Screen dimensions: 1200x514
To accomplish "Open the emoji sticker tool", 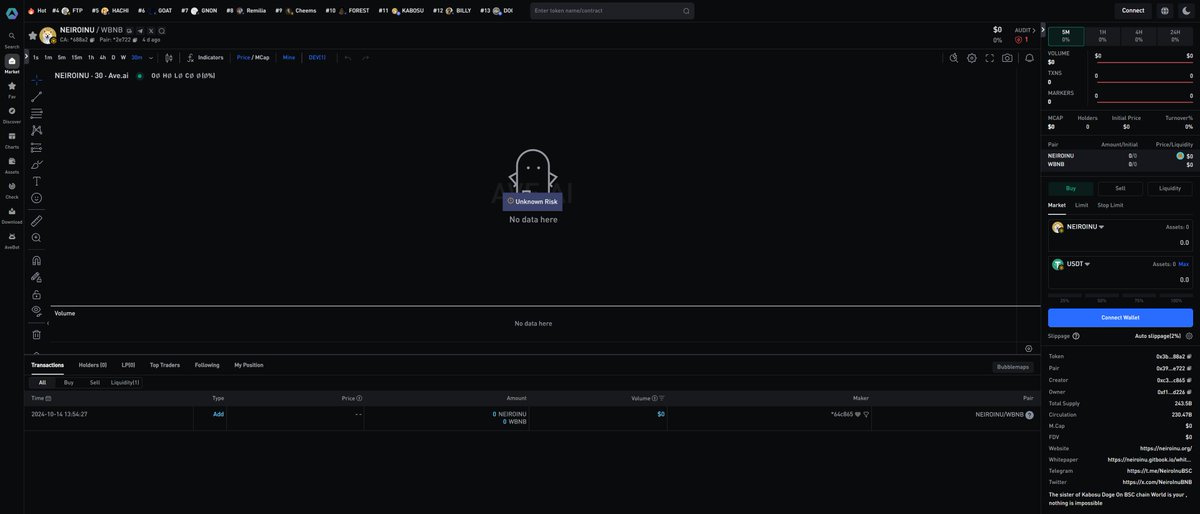I will pos(37,198).
